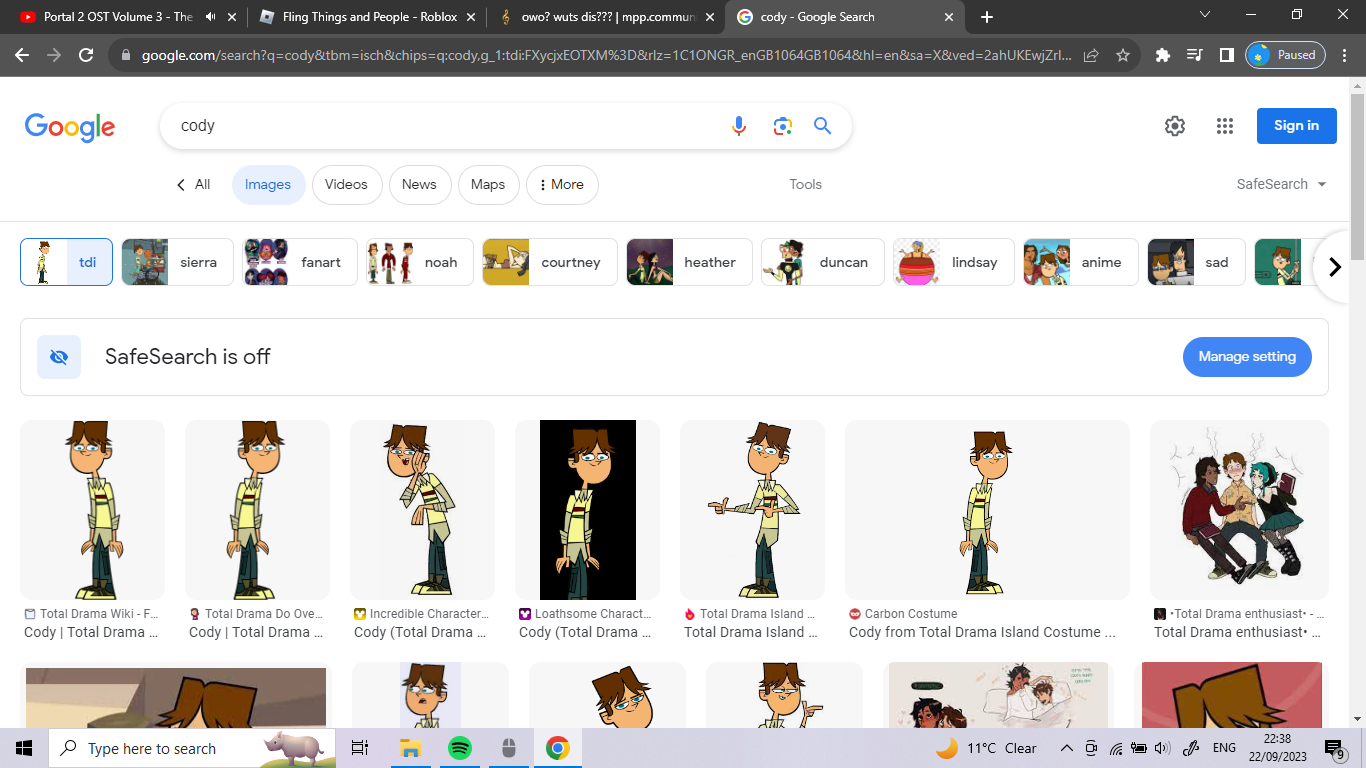Open the Chrome tab search chevron

click(x=1205, y=15)
